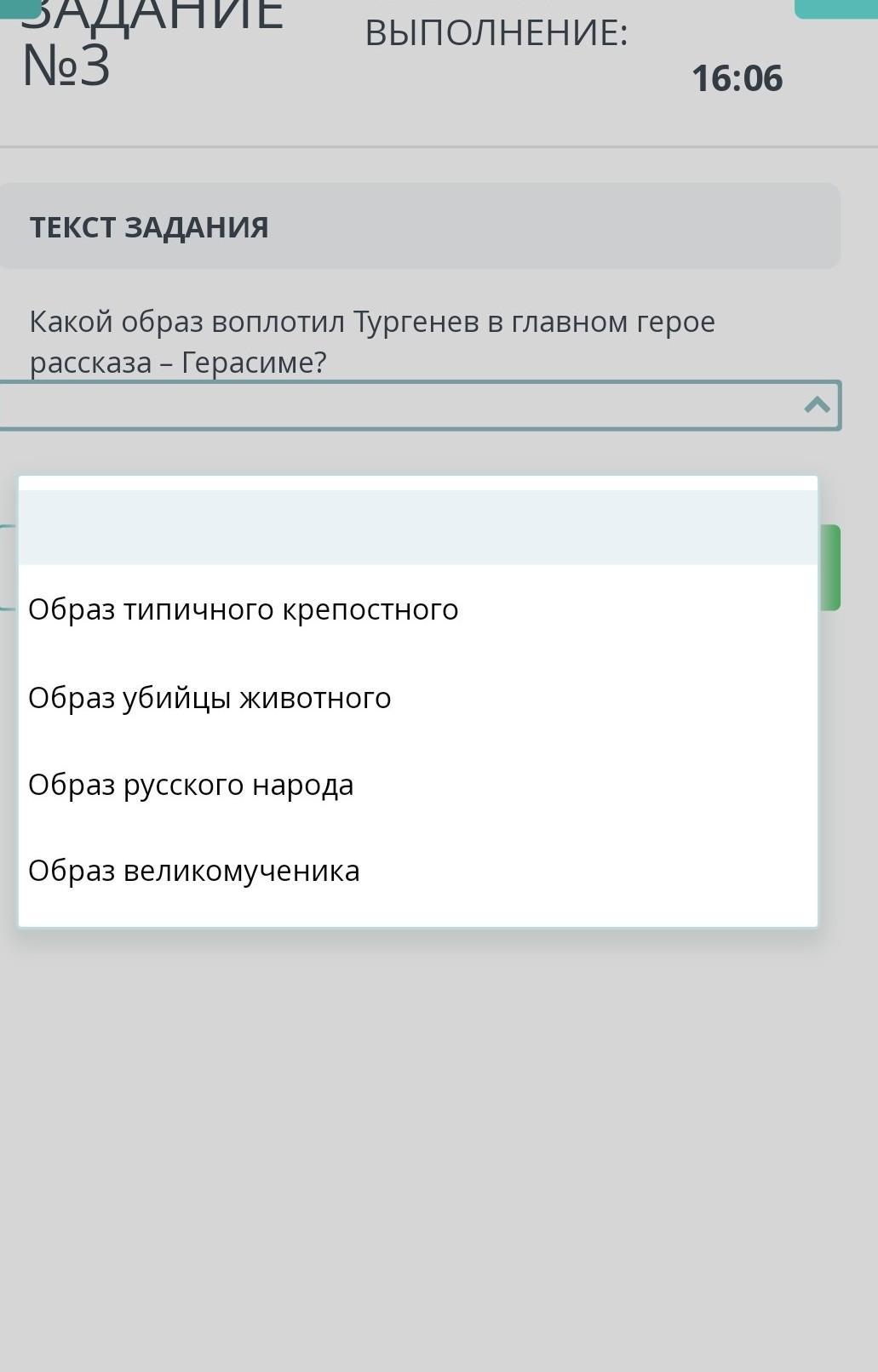Click the 16:06 timer display
878x1372 pixels.
(x=737, y=78)
